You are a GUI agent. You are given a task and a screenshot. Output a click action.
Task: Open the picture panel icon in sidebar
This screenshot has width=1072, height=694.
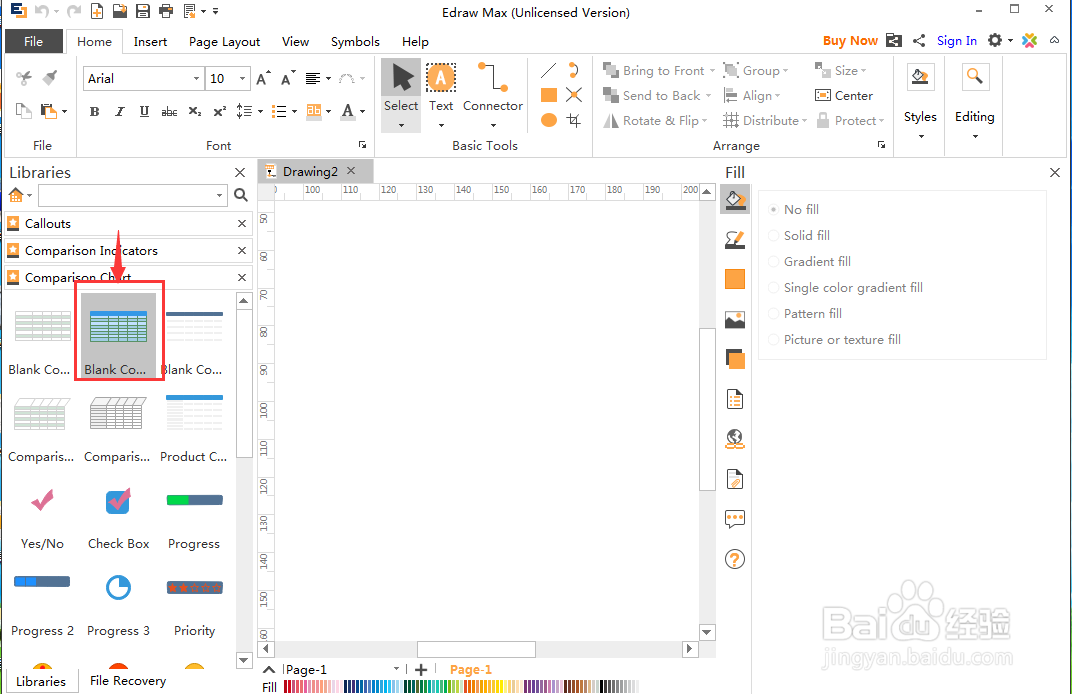tap(735, 319)
